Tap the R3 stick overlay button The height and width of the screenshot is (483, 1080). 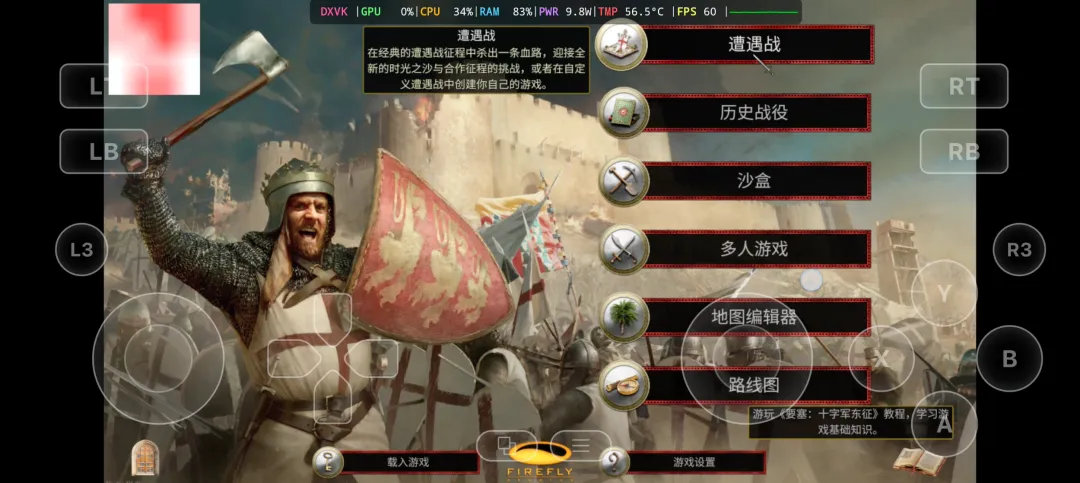pos(1019,249)
